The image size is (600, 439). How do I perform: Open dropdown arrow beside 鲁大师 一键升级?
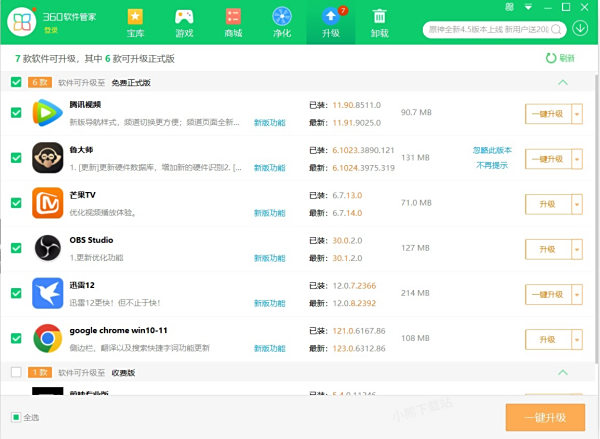point(577,159)
